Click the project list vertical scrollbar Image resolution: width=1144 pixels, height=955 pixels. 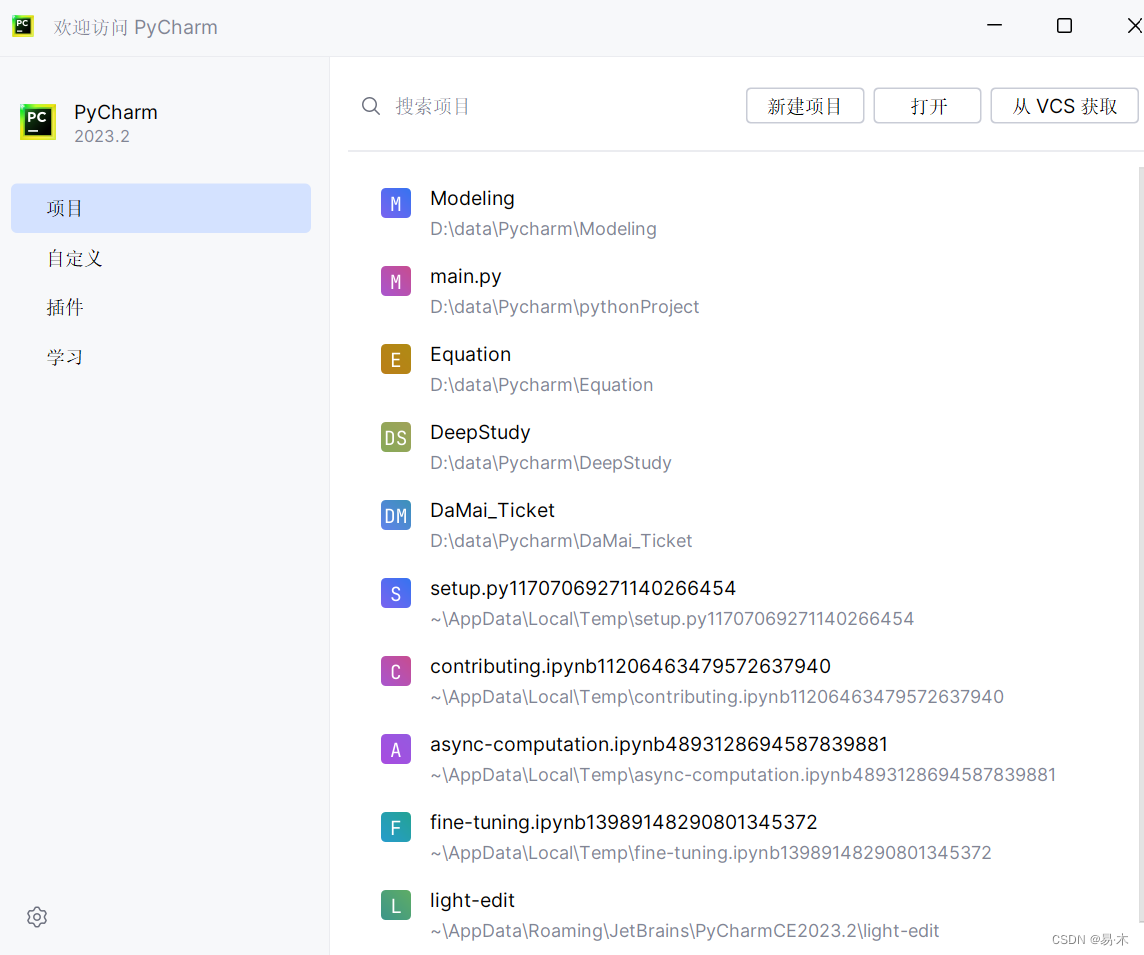(1141, 544)
